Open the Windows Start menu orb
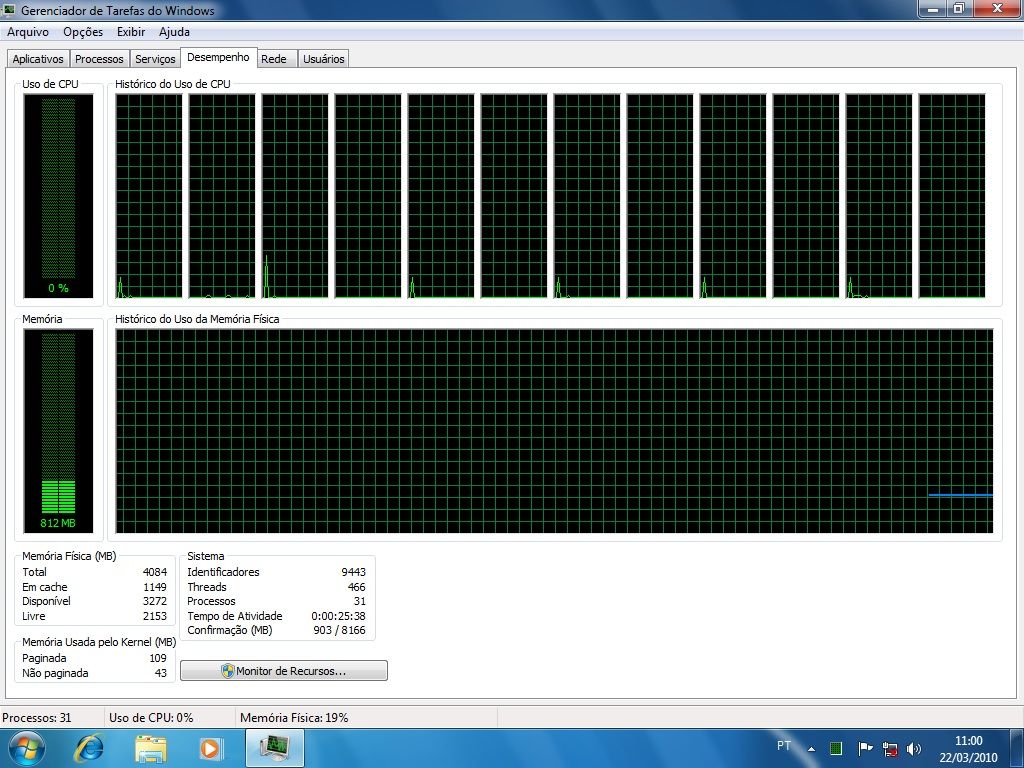 [27, 748]
